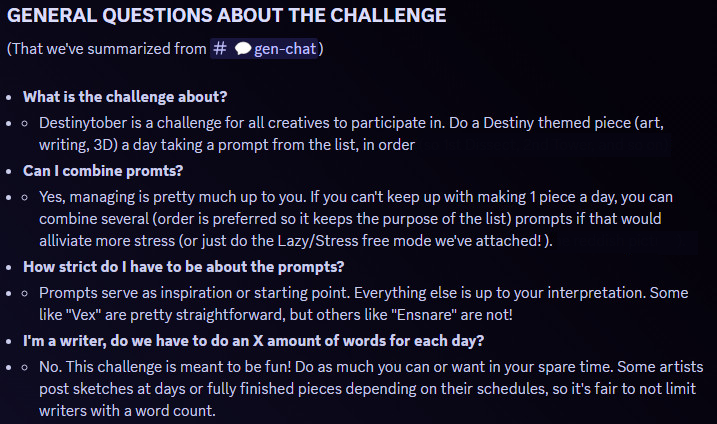Viewport: 717px width, 424px height.
Task: Select the question 'Can I combine promts?'
Action: (x=106, y=168)
